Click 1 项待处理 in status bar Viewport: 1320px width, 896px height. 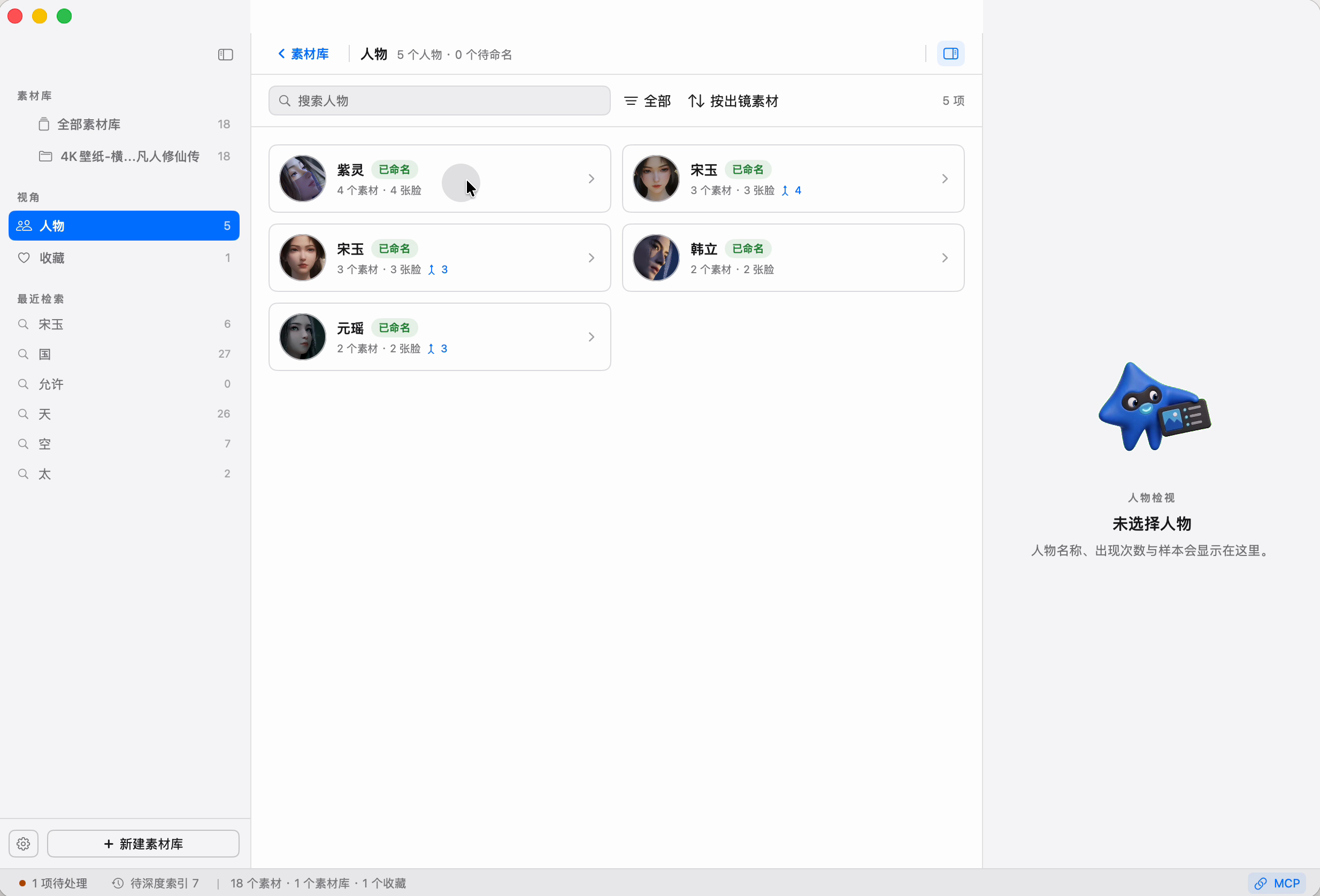(53, 883)
